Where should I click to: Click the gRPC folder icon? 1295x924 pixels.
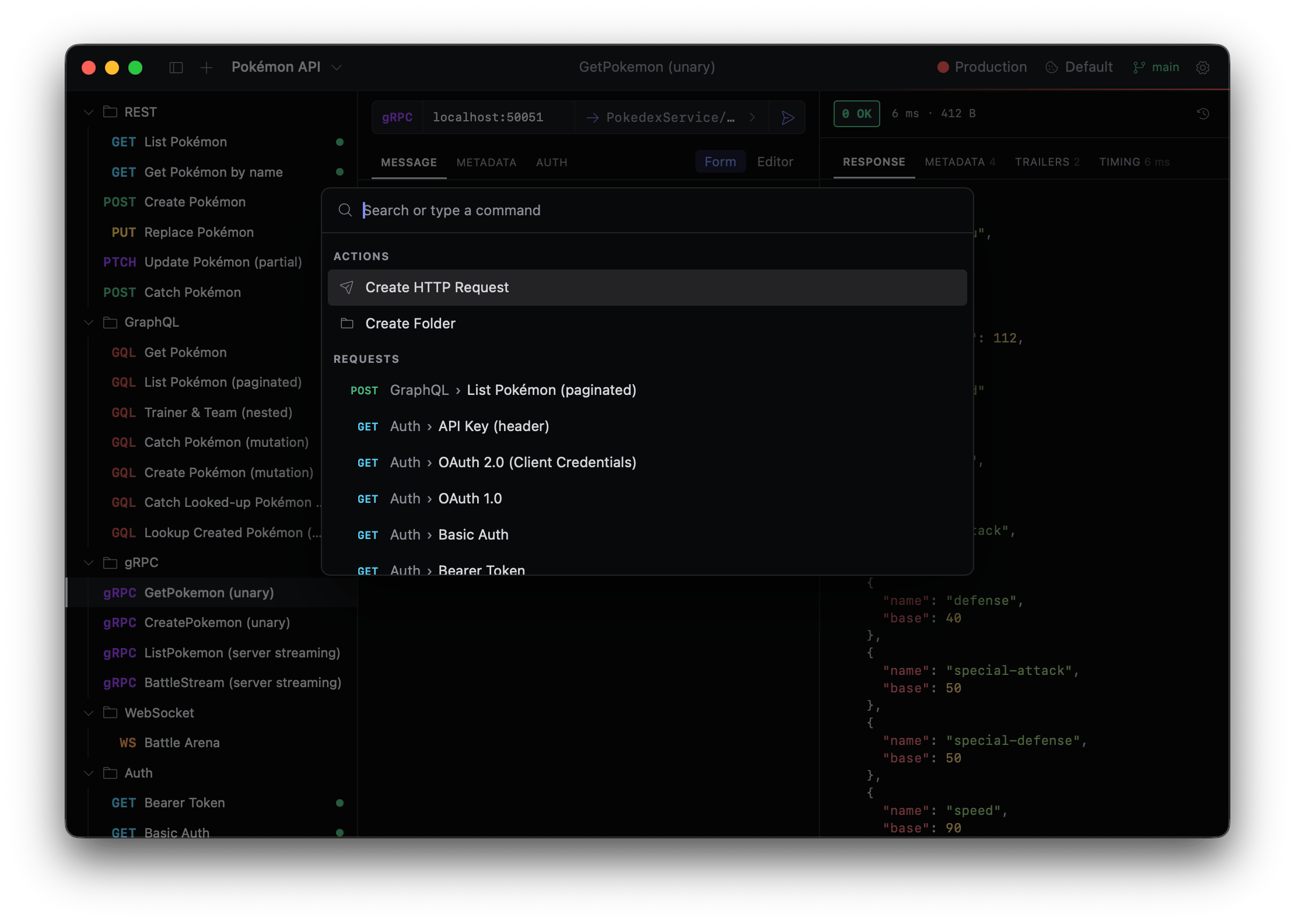point(110,562)
